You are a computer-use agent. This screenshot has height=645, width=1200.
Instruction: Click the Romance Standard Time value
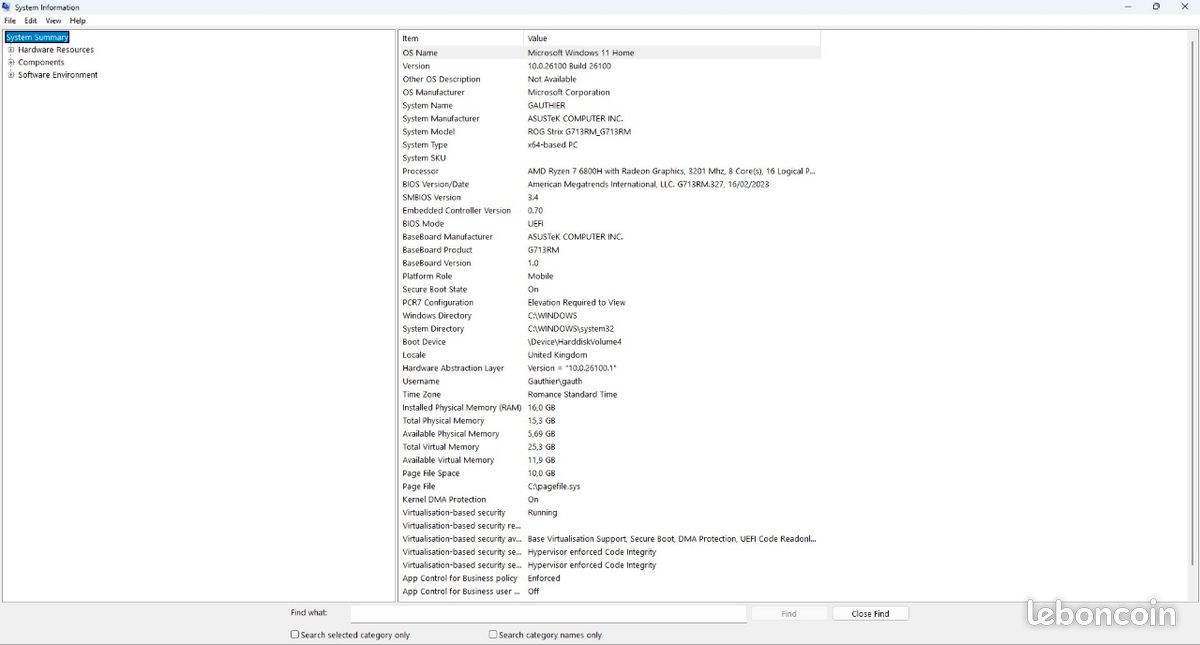572,394
